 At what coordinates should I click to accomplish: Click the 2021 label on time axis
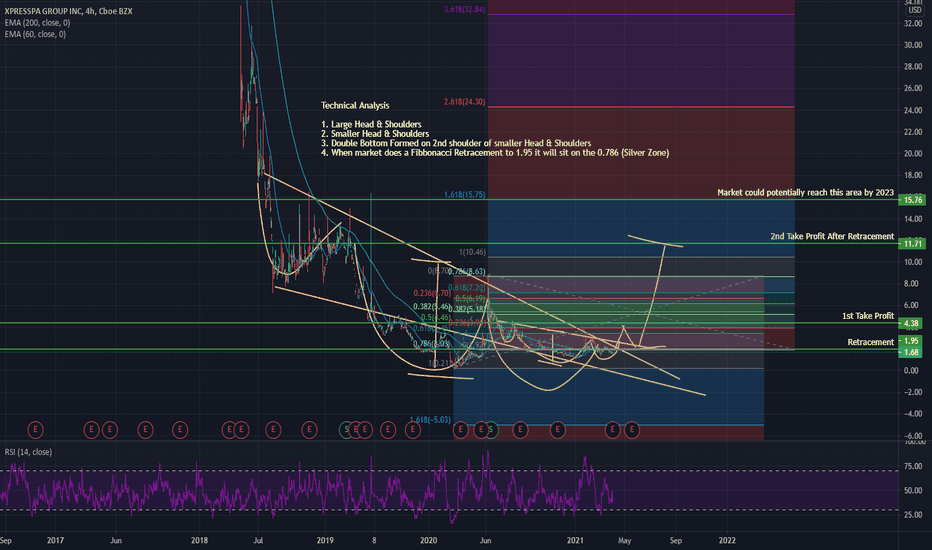575,540
